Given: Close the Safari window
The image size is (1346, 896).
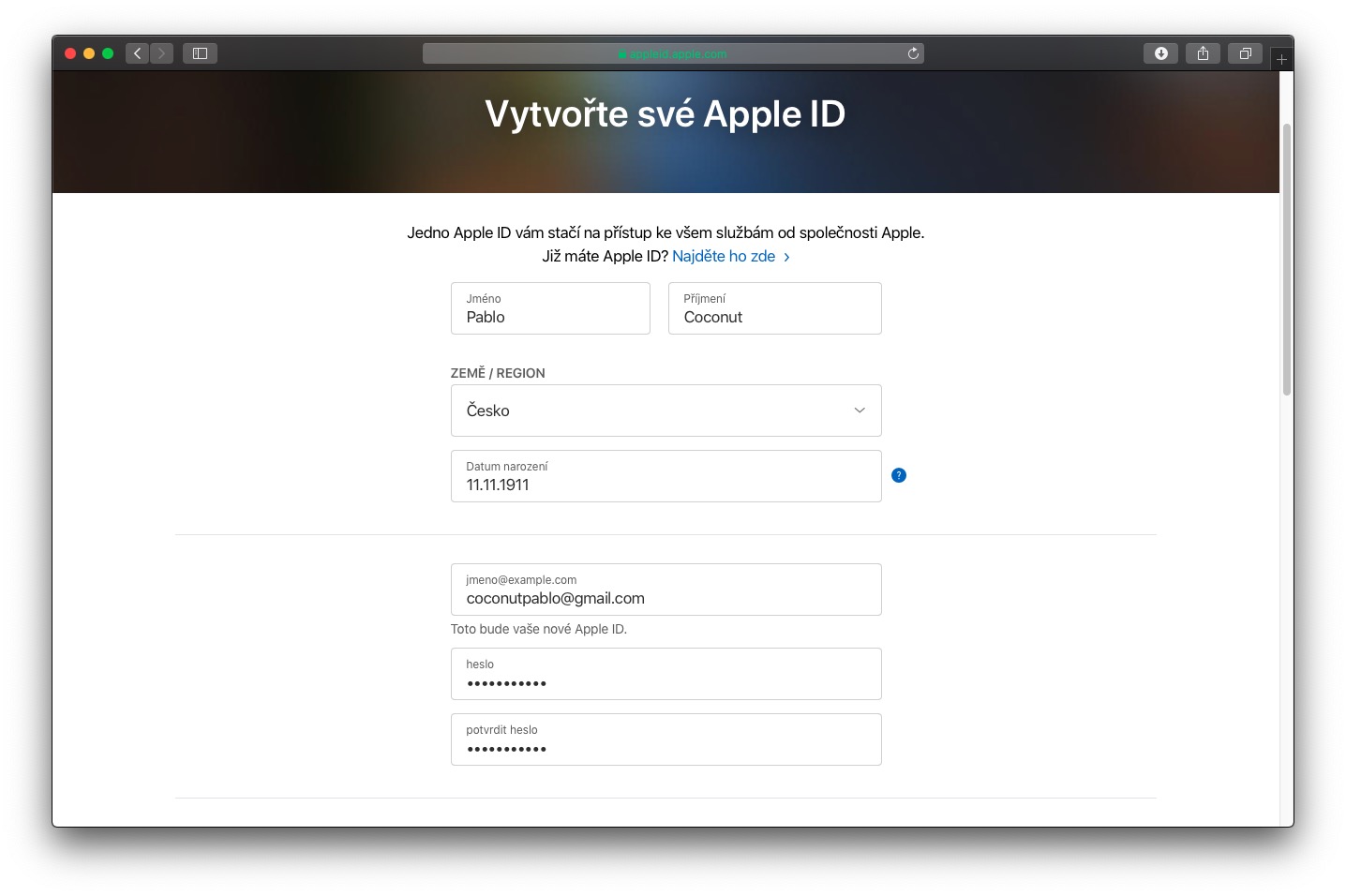Looking at the screenshot, I should click(x=70, y=53).
